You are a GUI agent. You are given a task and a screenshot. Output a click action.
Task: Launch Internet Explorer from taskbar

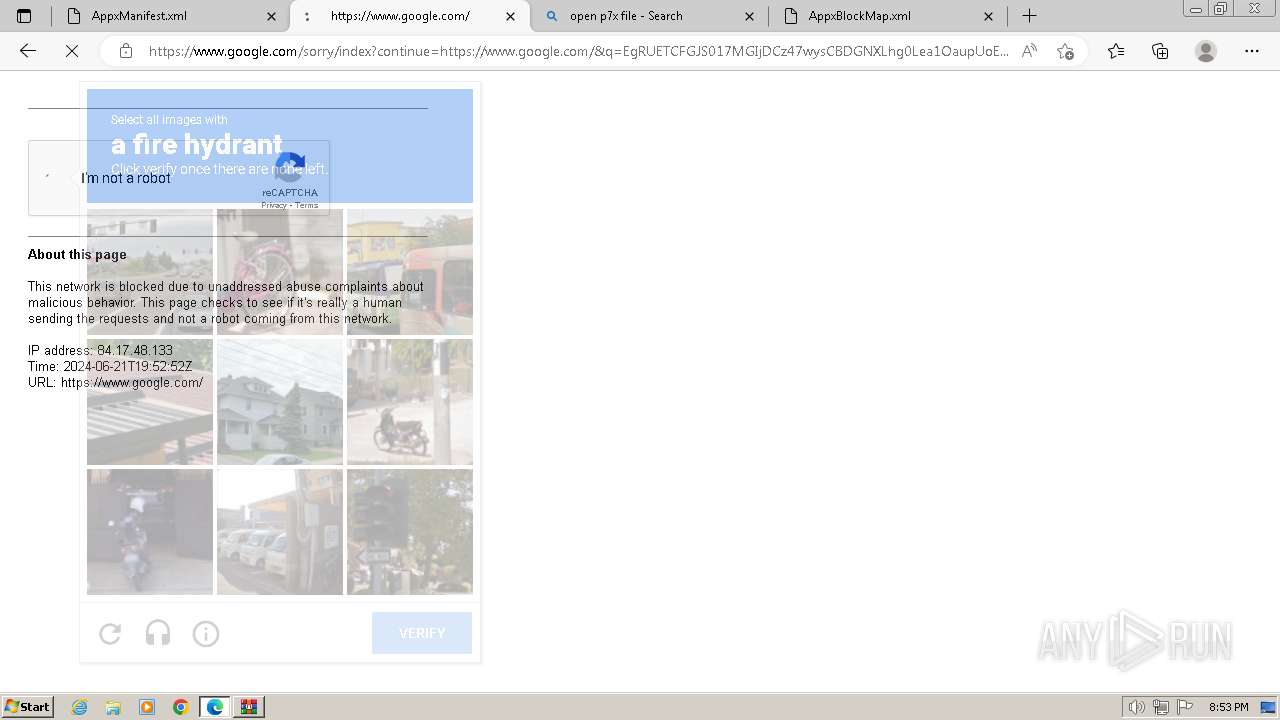pyautogui.click(x=80, y=707)
